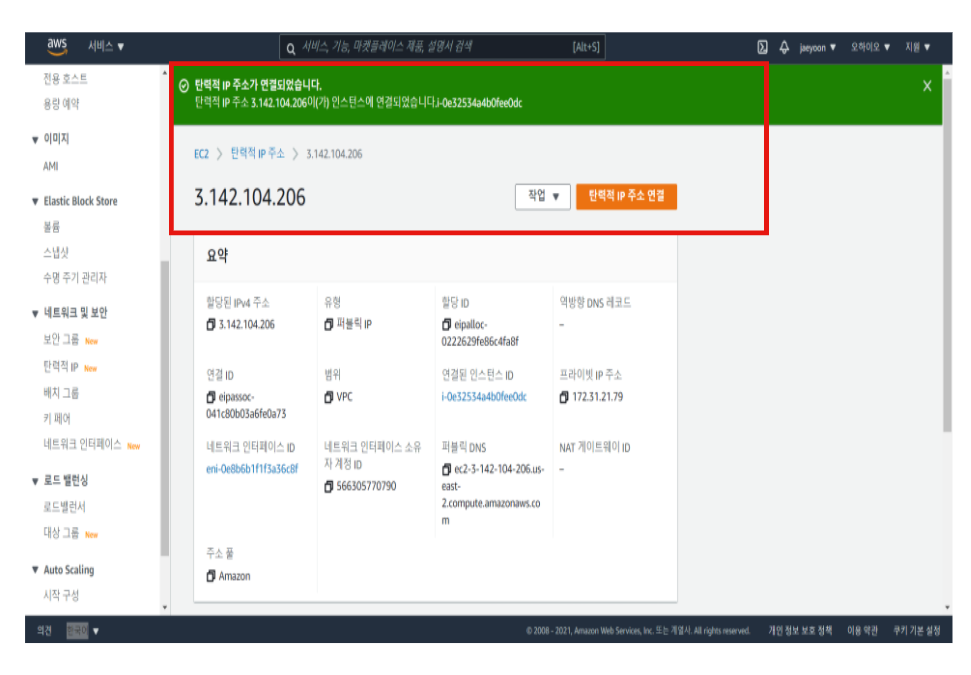Viewport: 971px width, 675px height.
Task: Copy the eipassoc association ID
Action: pos(211,397)
